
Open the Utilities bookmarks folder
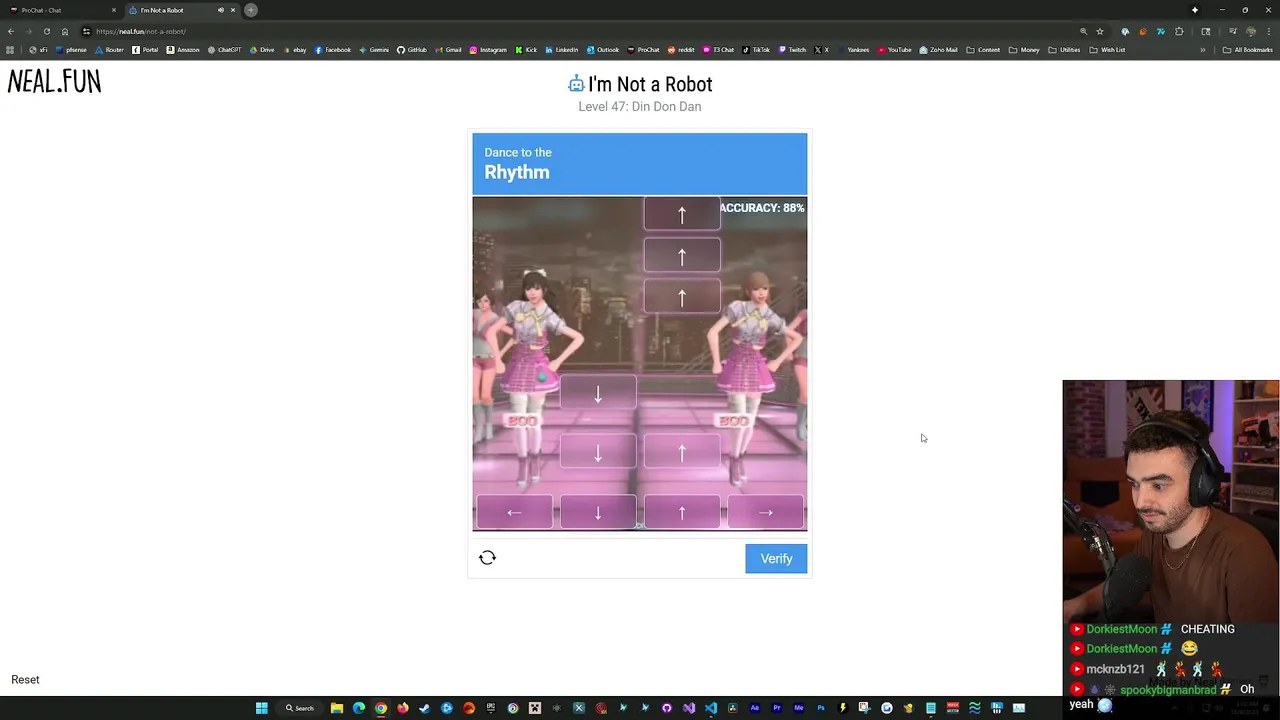(x=1064, y=50)
